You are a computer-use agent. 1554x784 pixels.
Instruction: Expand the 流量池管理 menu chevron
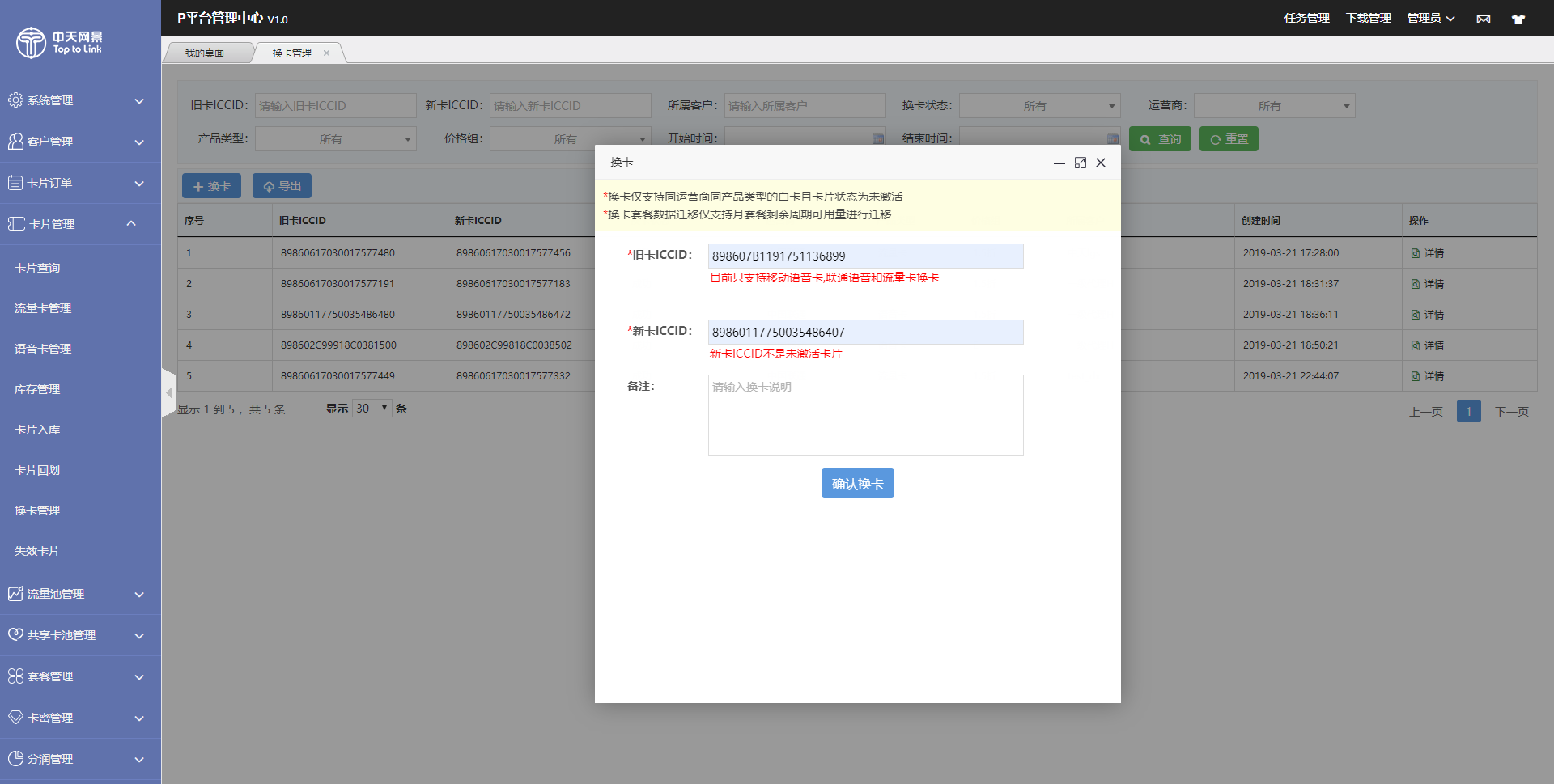click(139, 595)
